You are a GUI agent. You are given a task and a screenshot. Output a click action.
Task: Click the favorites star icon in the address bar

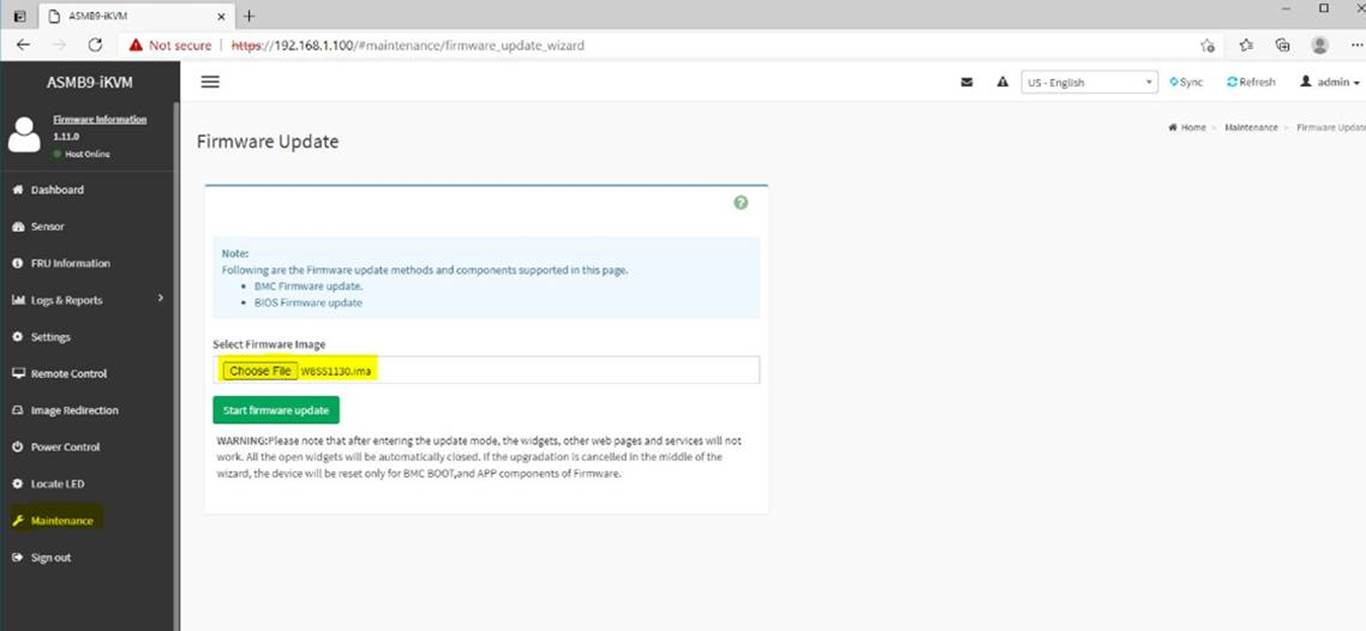[x=1246, y=45]
